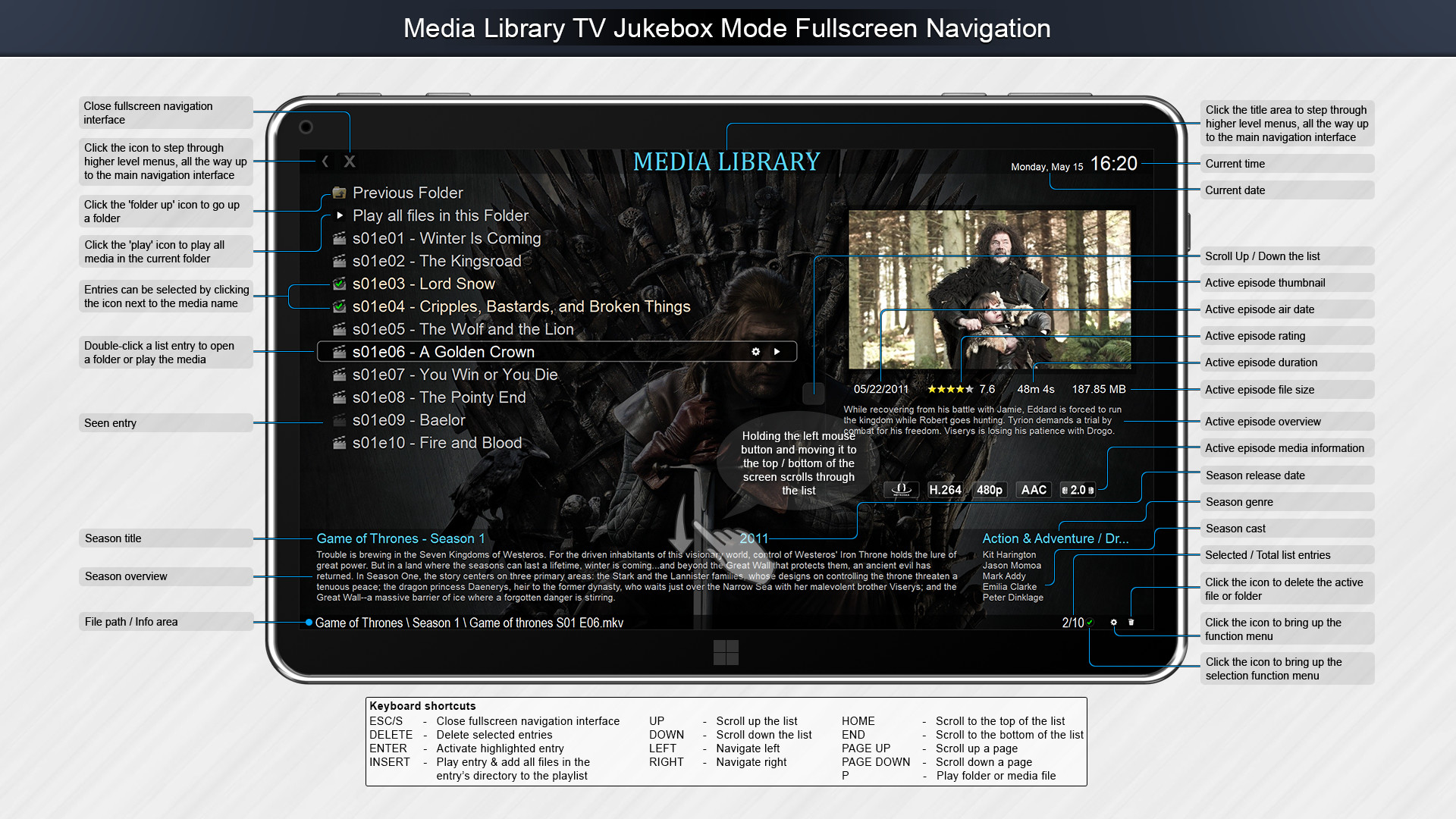Screen dimensions: 1456x819
Task: Click Media Library title to step up
Action: point(728,163)
